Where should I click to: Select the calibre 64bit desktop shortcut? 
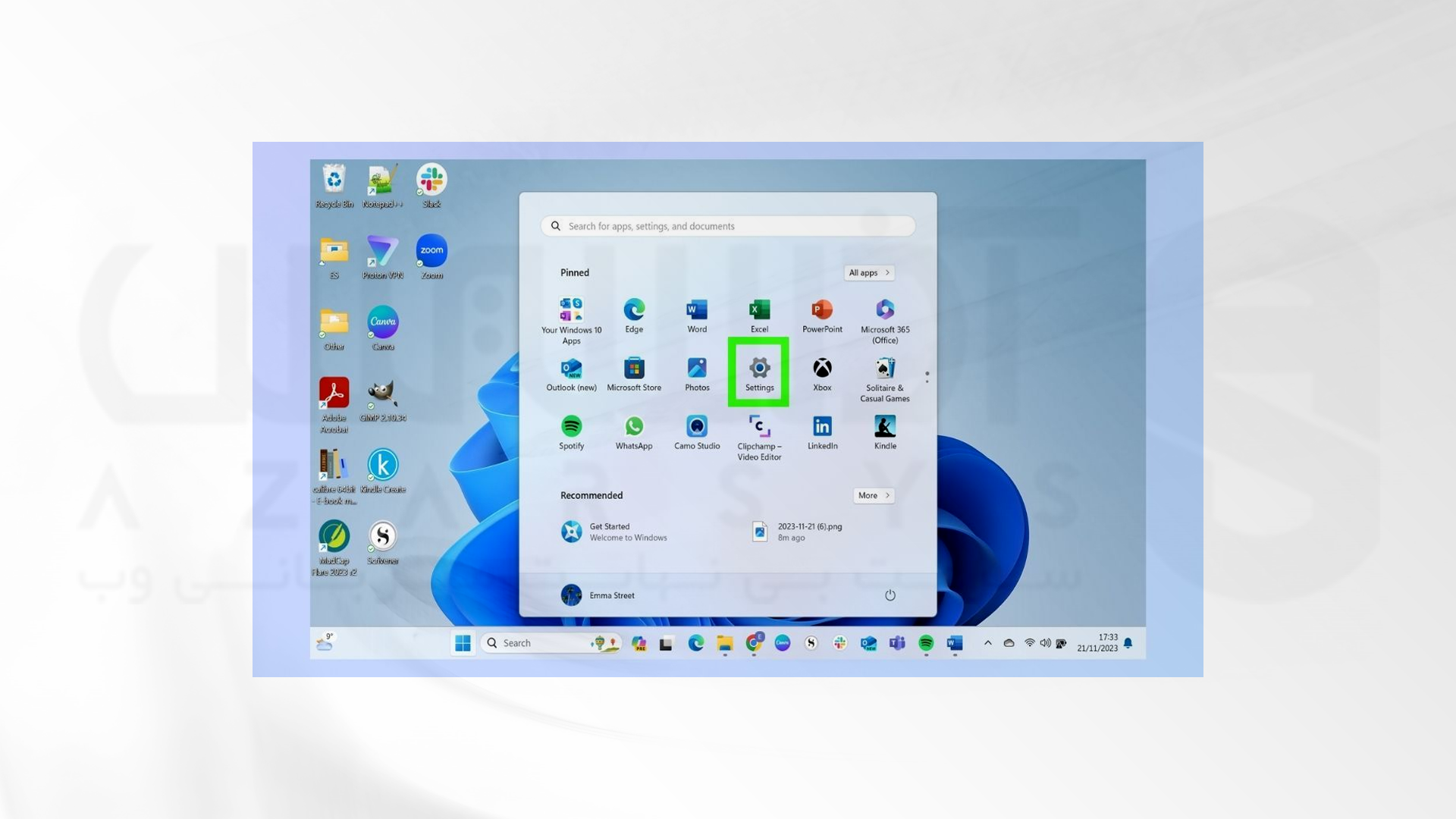[x=334, y=476]
